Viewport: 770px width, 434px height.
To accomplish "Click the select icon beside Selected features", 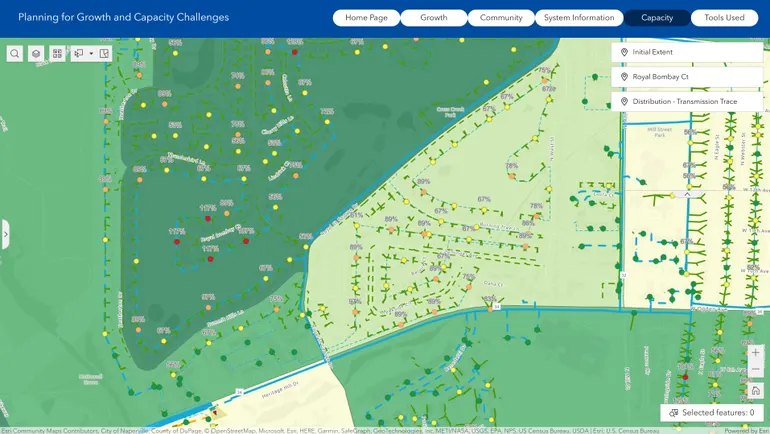I will [674, 413].
